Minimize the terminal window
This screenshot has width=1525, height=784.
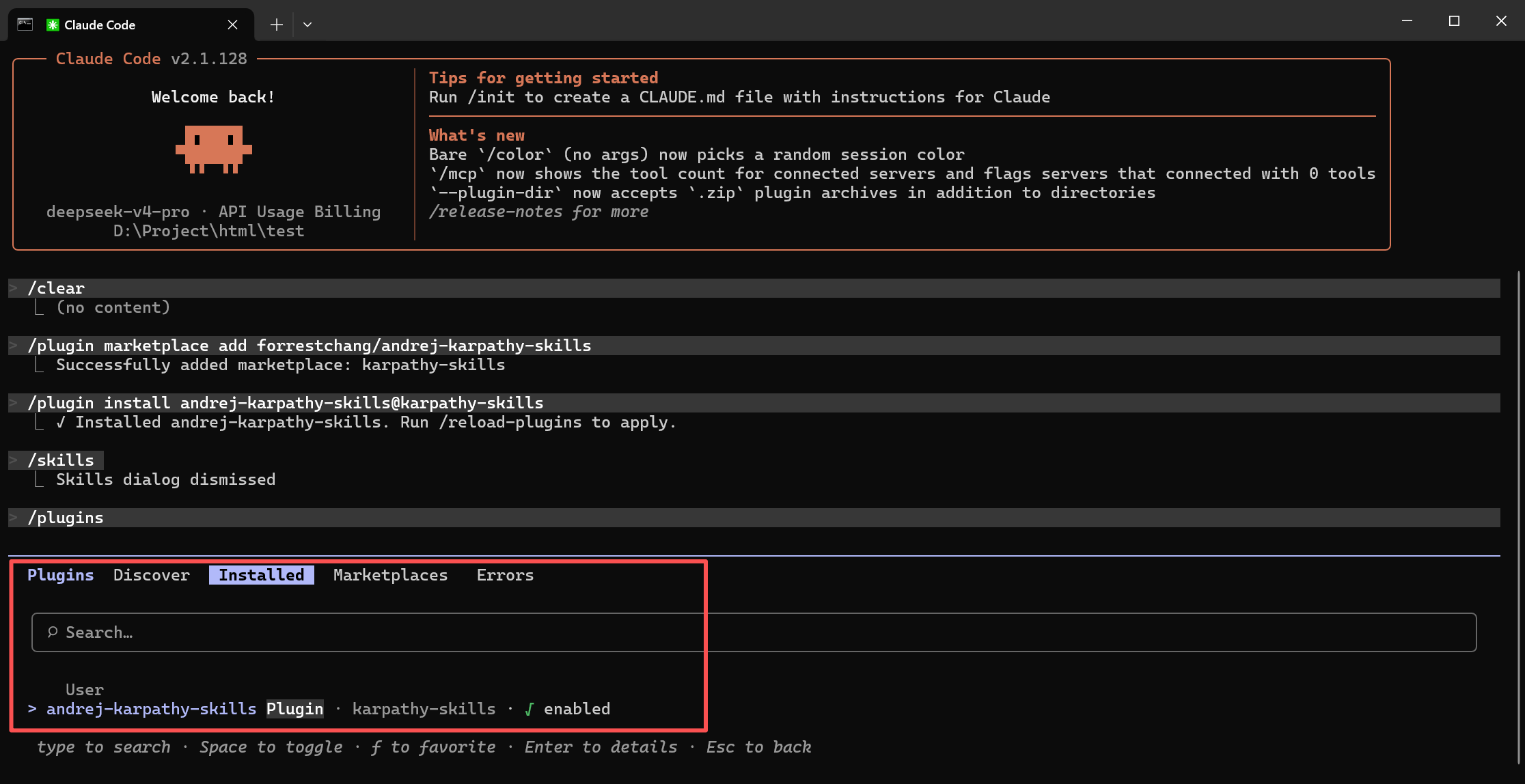click(1407, 21)
